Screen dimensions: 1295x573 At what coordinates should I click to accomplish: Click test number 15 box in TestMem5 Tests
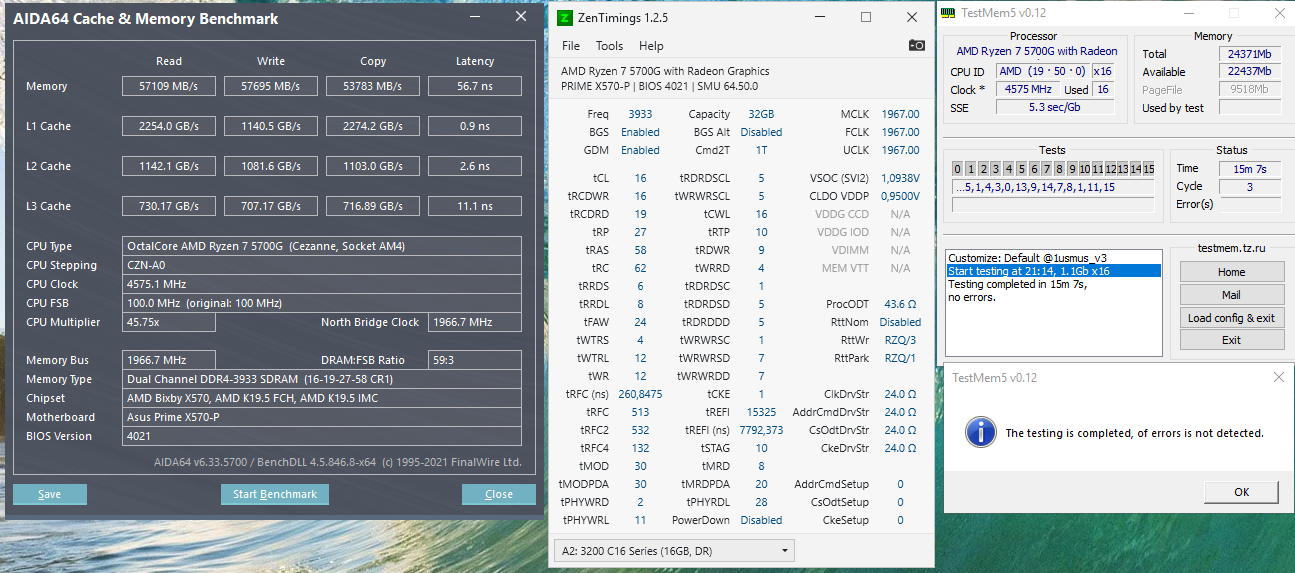tap(1149, 169)
